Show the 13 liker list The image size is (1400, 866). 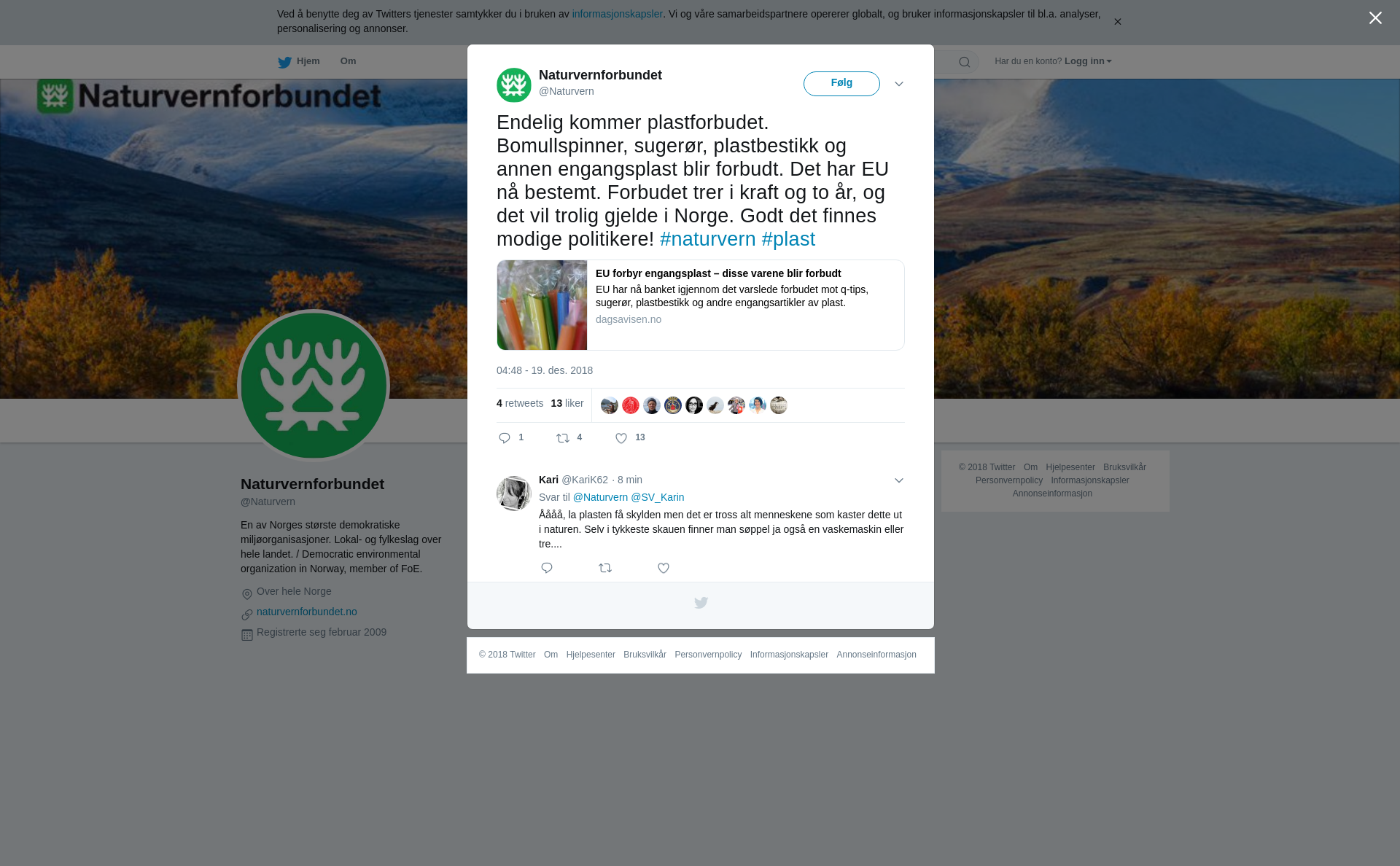567,403
